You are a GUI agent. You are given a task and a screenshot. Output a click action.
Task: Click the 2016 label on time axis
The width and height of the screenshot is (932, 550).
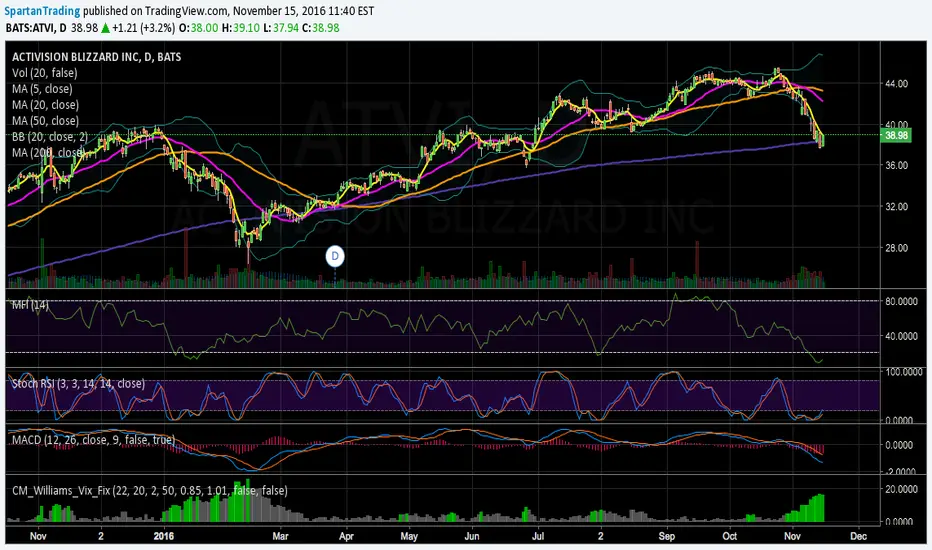(163, 536)
